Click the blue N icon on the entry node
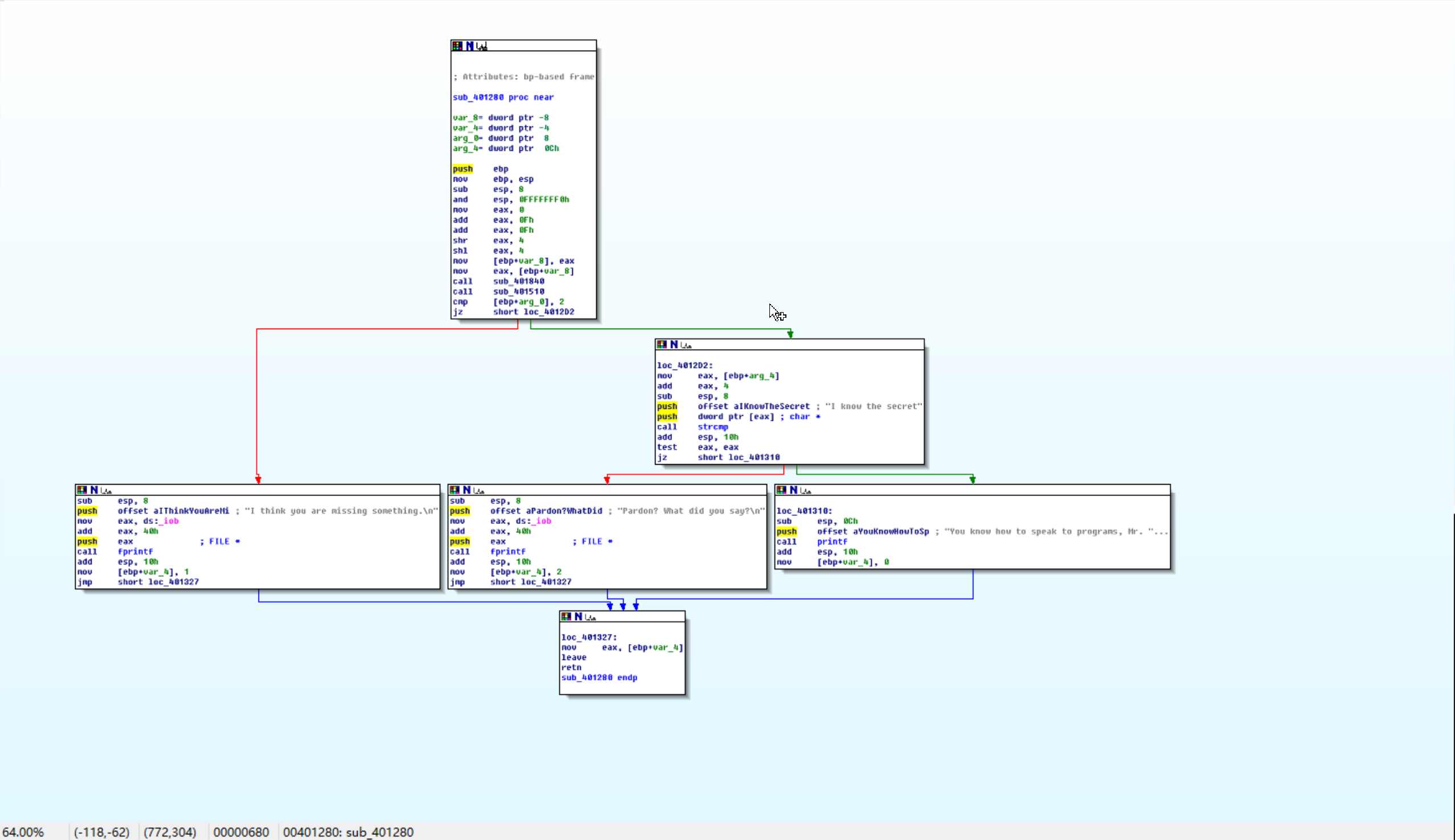This screenshot has height=840, width=1455. click(470, 46)
